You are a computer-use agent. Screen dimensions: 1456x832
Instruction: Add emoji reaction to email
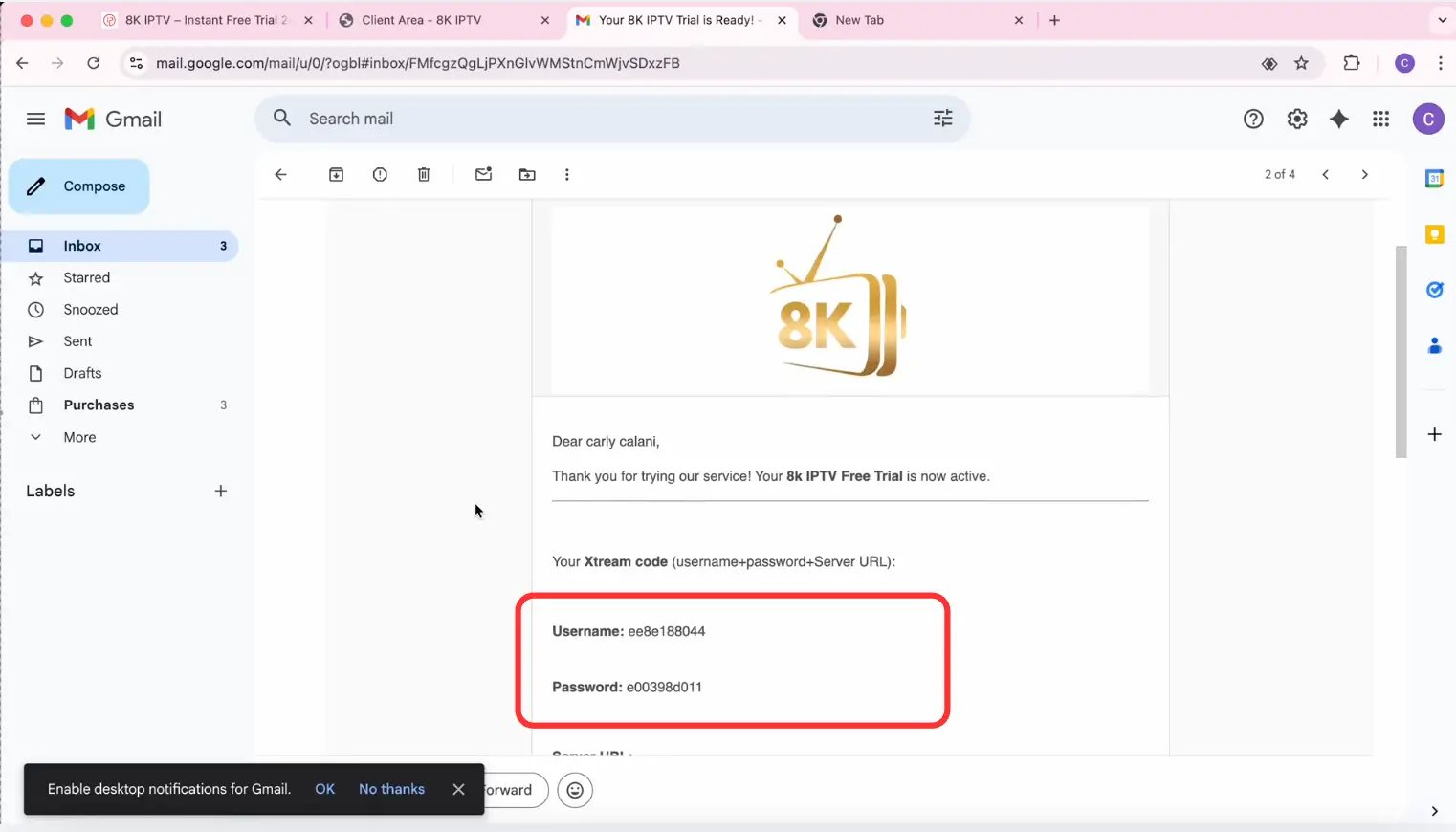pos(575,790)
